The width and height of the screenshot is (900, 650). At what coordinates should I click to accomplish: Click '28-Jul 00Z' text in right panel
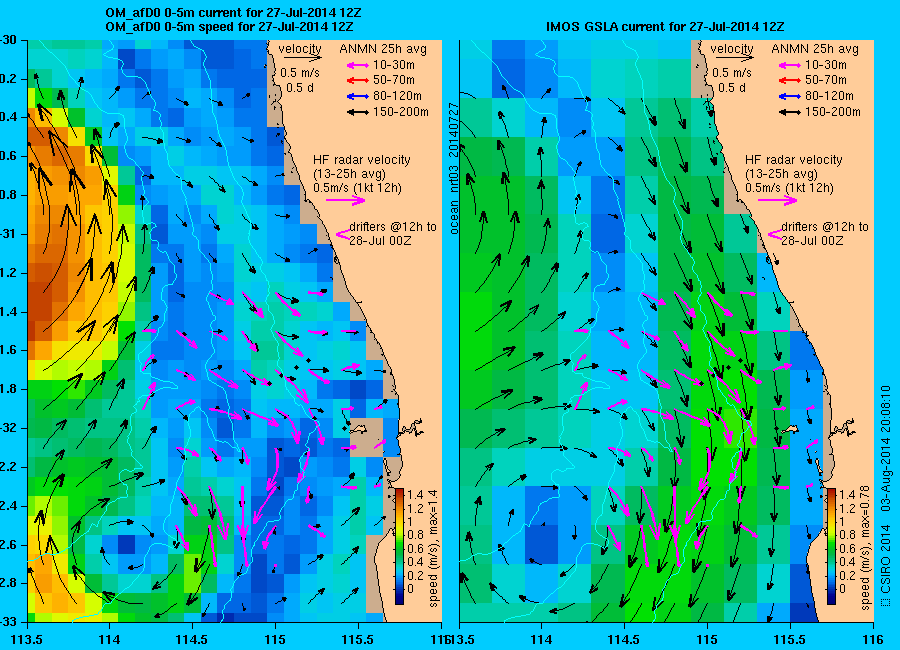point(812,241)
